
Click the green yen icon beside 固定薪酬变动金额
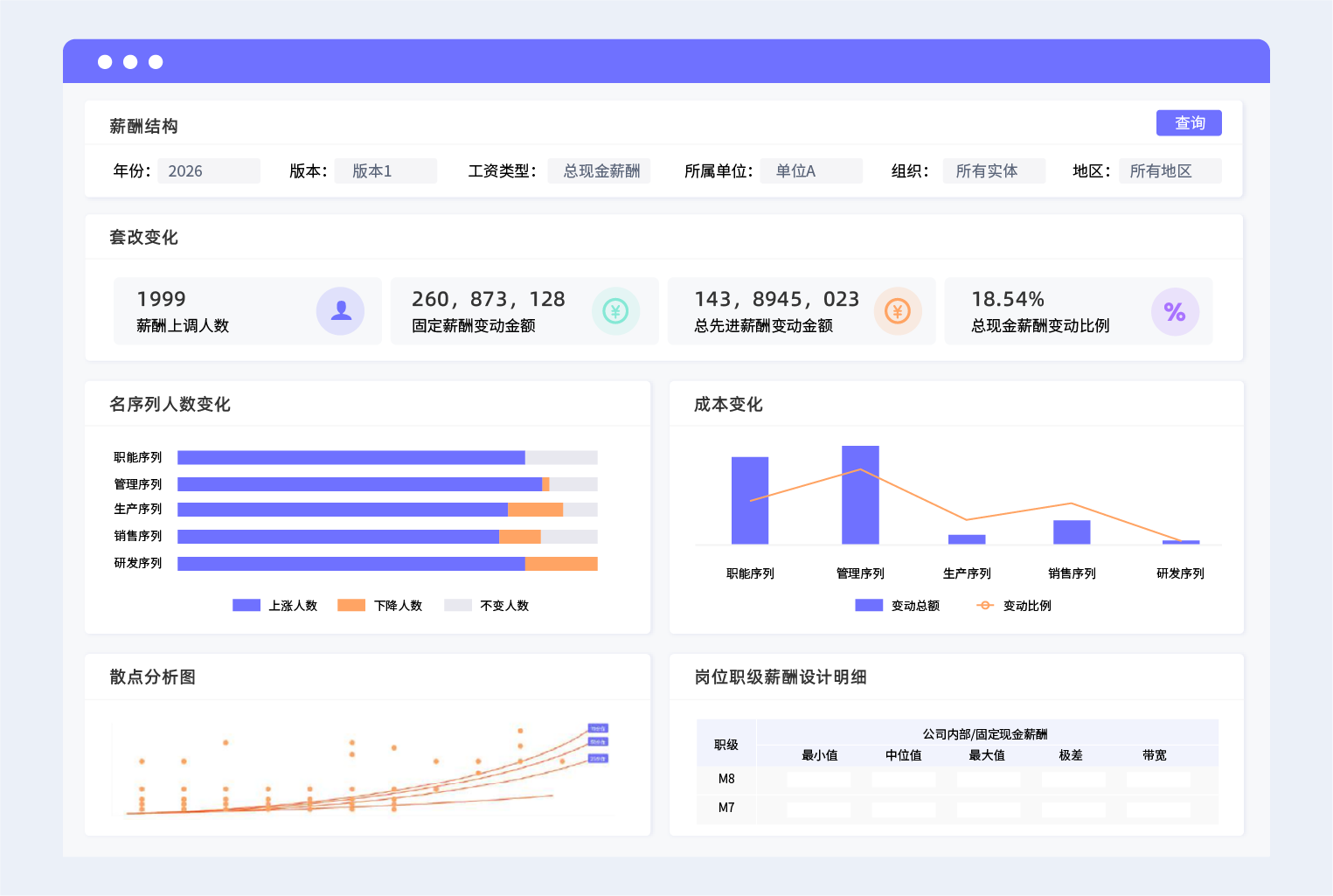(x=615, y=311)
